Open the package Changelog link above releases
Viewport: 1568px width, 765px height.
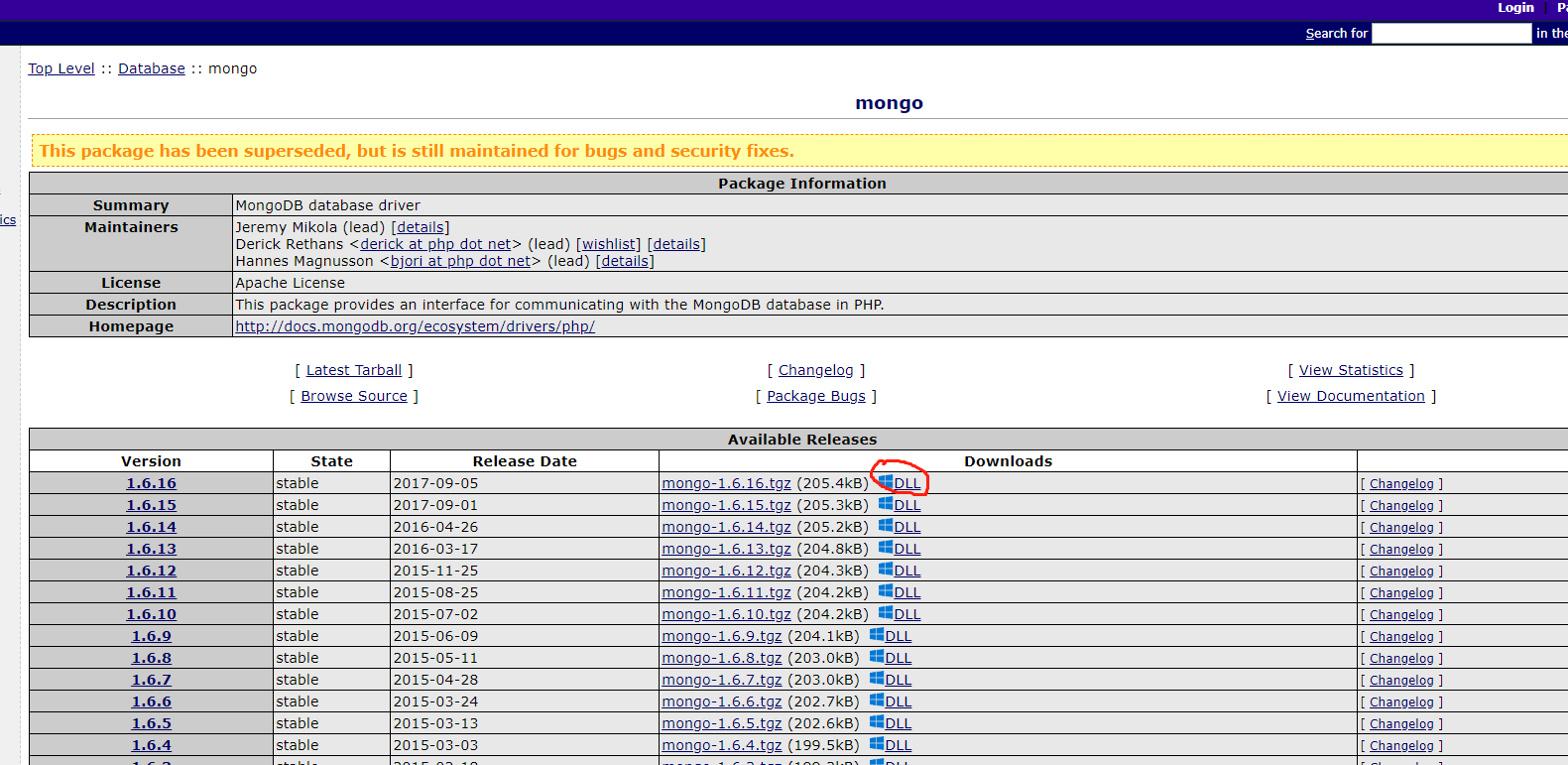coord(815,370)
